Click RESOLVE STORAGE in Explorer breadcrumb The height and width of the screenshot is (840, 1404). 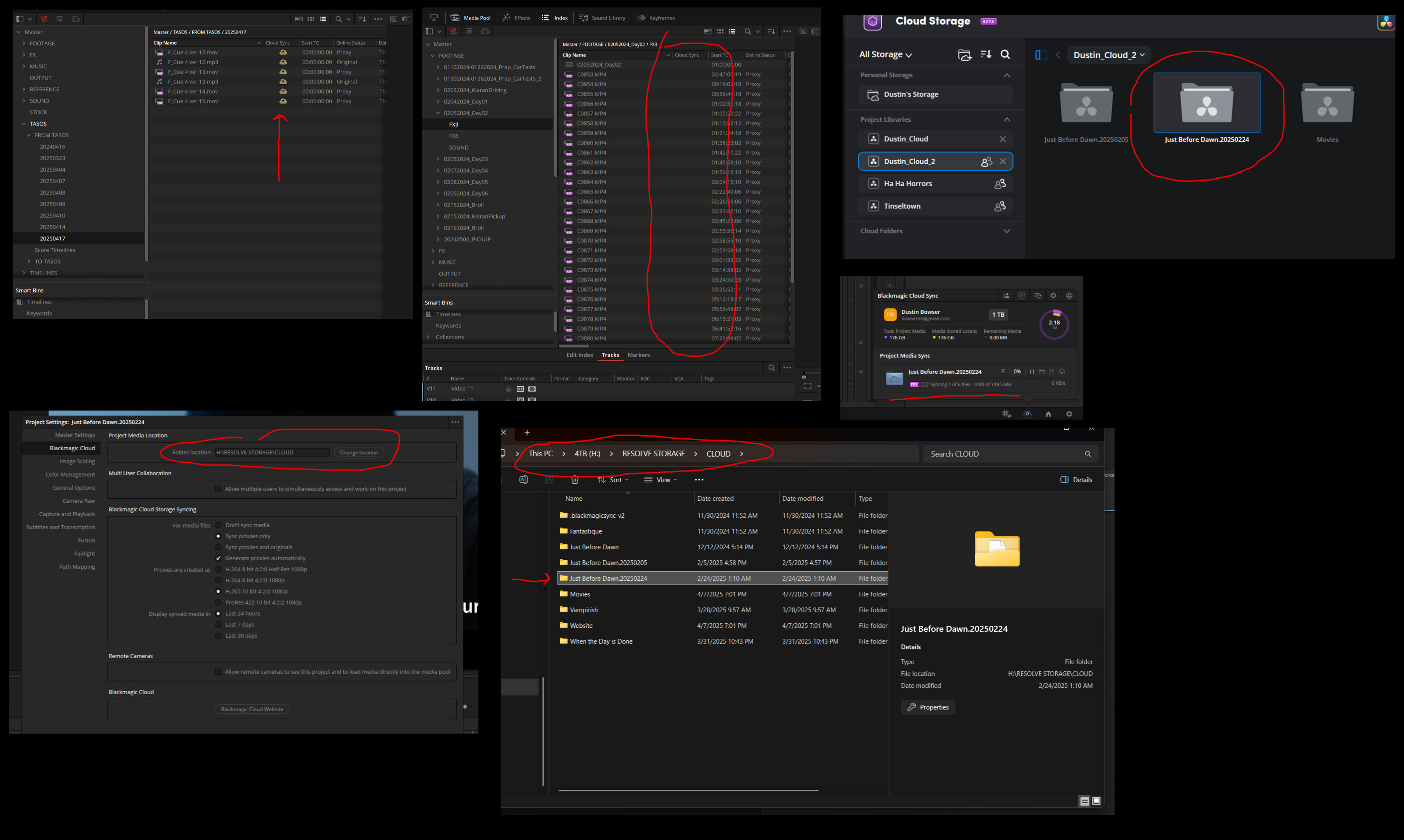point(653,454)
